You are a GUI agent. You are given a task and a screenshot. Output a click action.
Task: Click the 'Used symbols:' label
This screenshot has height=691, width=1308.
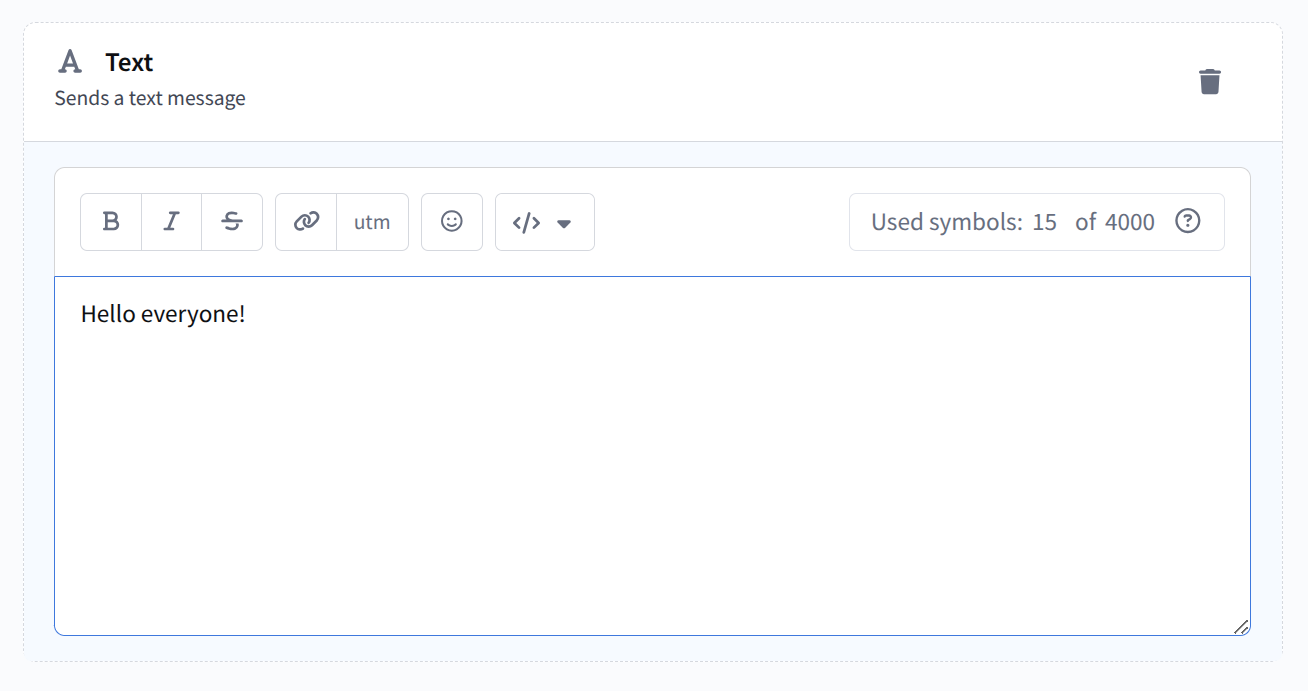click(x=946, y=222)
